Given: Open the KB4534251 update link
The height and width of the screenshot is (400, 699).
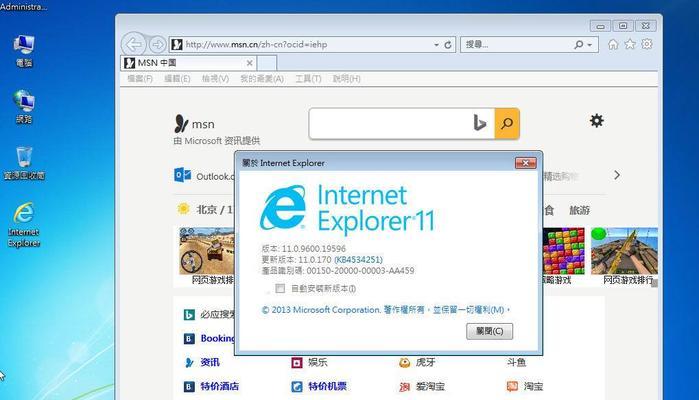Looking at the screenshot, I should [358, 260].
